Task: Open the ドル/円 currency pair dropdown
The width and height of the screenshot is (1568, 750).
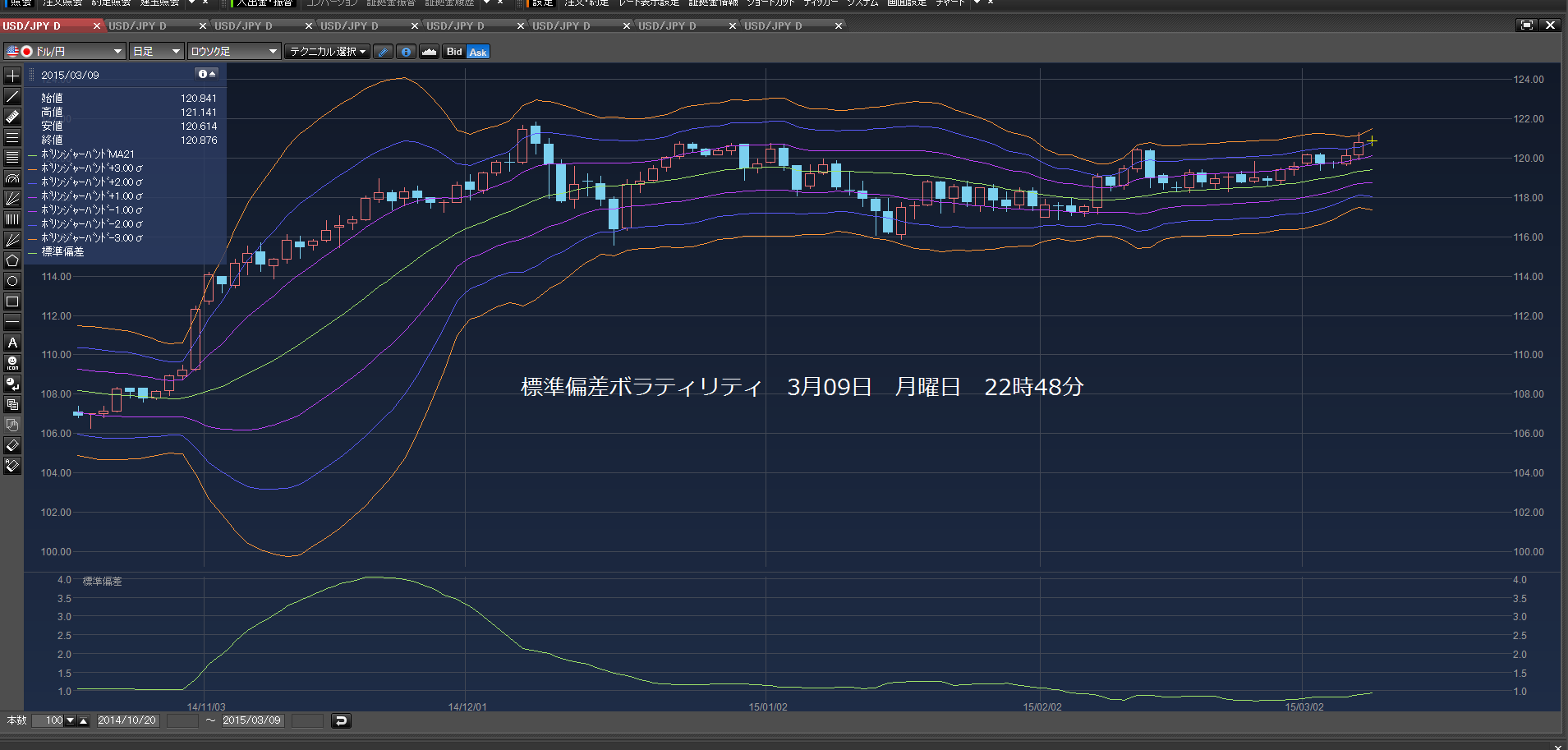Action: pos(64,52)
